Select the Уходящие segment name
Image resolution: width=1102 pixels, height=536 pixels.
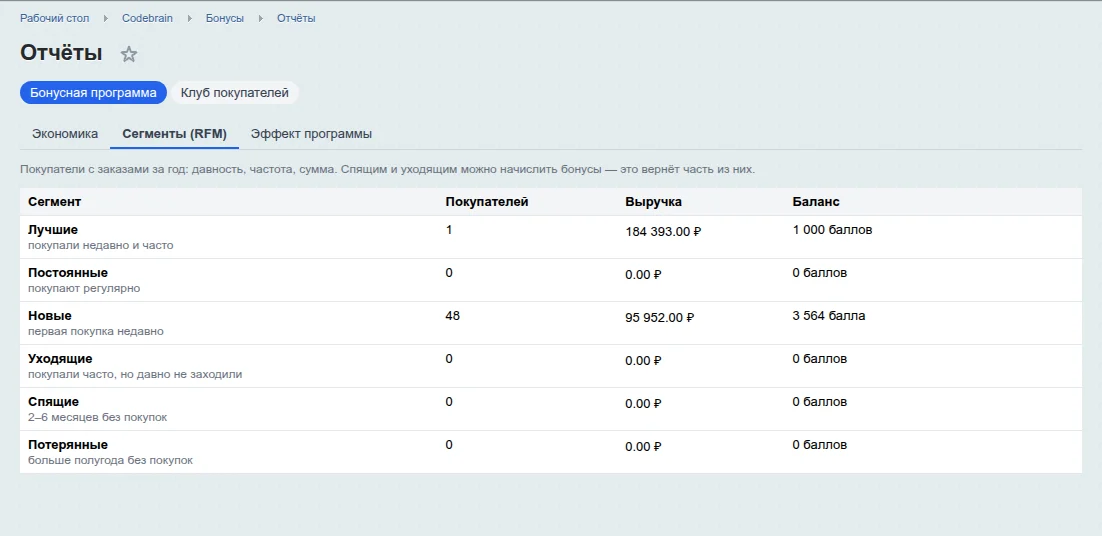(x=60, y=359)
